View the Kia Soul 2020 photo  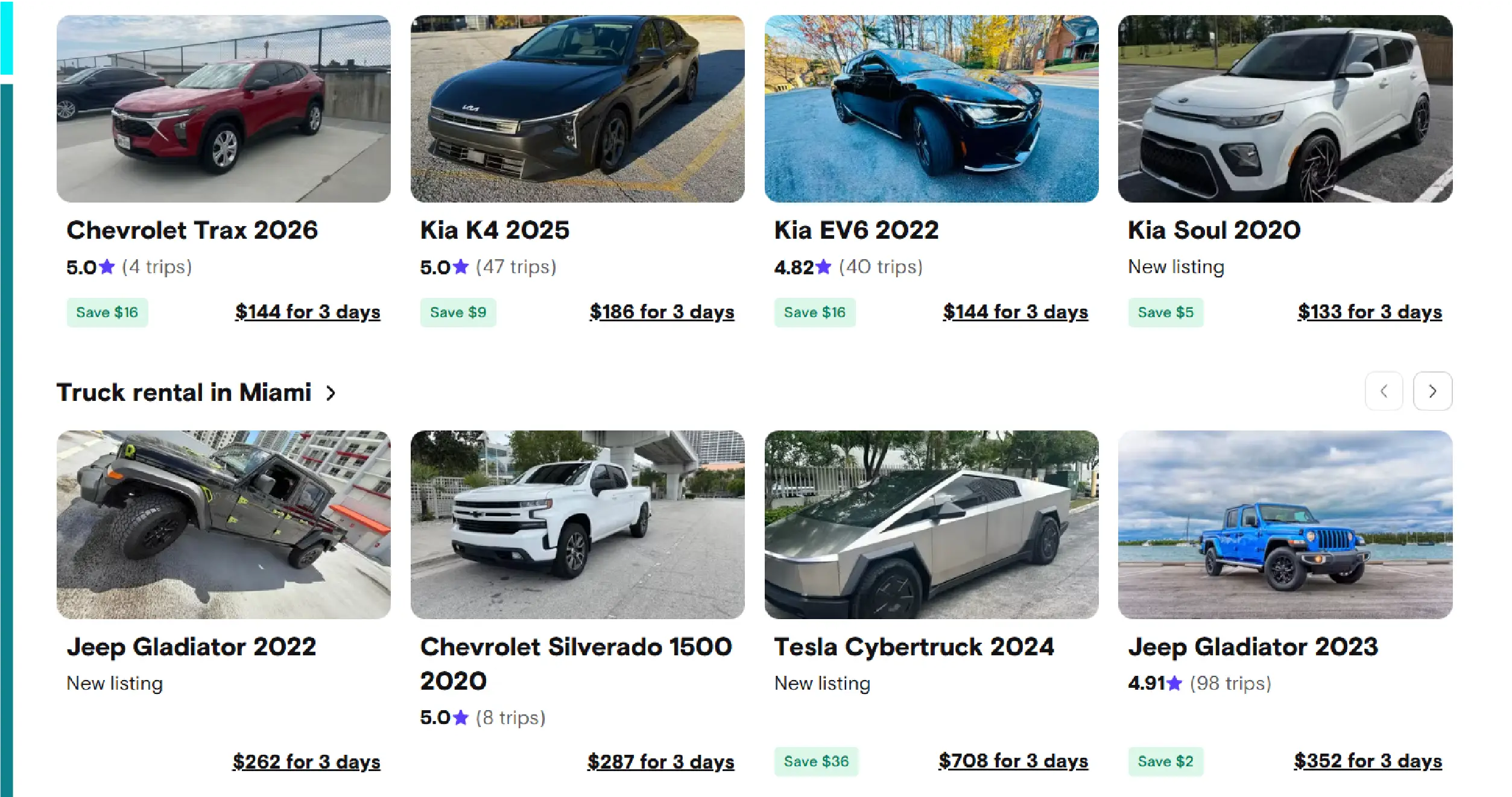coord(1285,109)
